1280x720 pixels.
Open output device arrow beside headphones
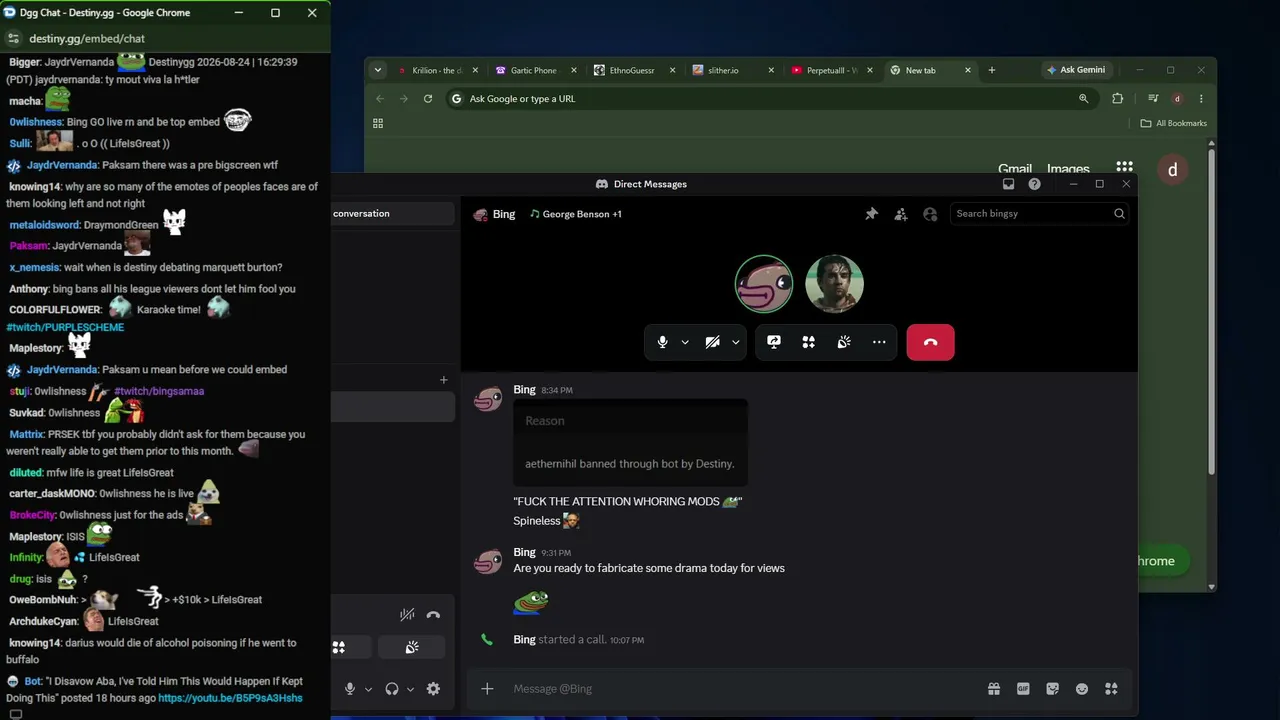tap(410, 689)
